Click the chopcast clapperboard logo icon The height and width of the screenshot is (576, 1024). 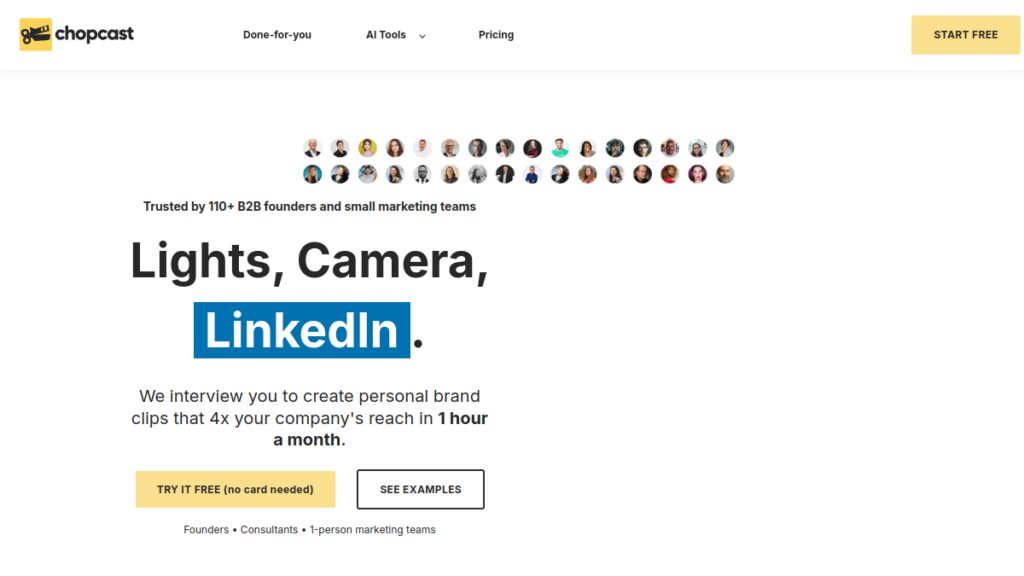pyautogui.click(x=35, y=35)
